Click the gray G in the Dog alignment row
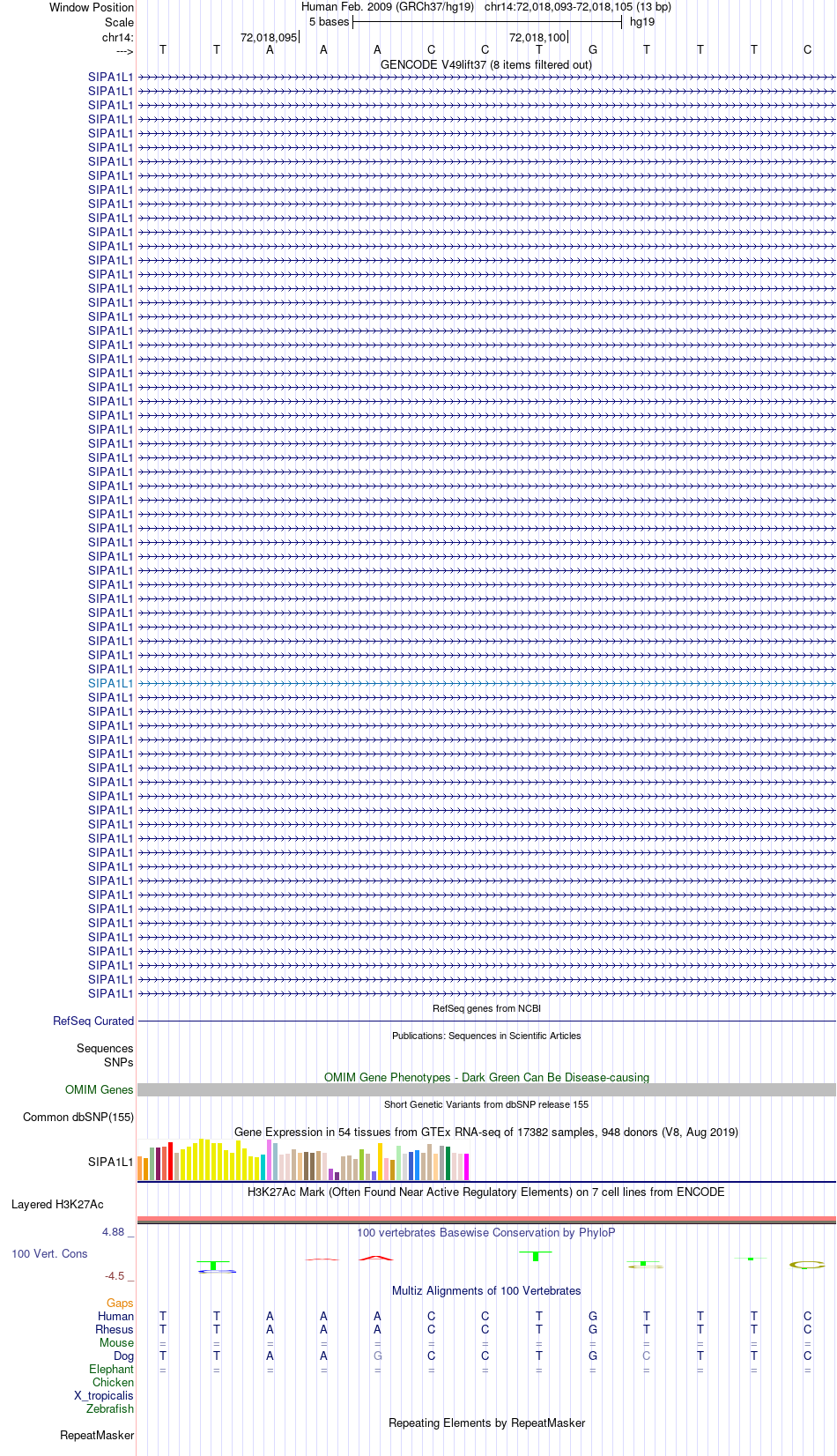The width and height of the screenshot is (837, 1456). 378,1356
